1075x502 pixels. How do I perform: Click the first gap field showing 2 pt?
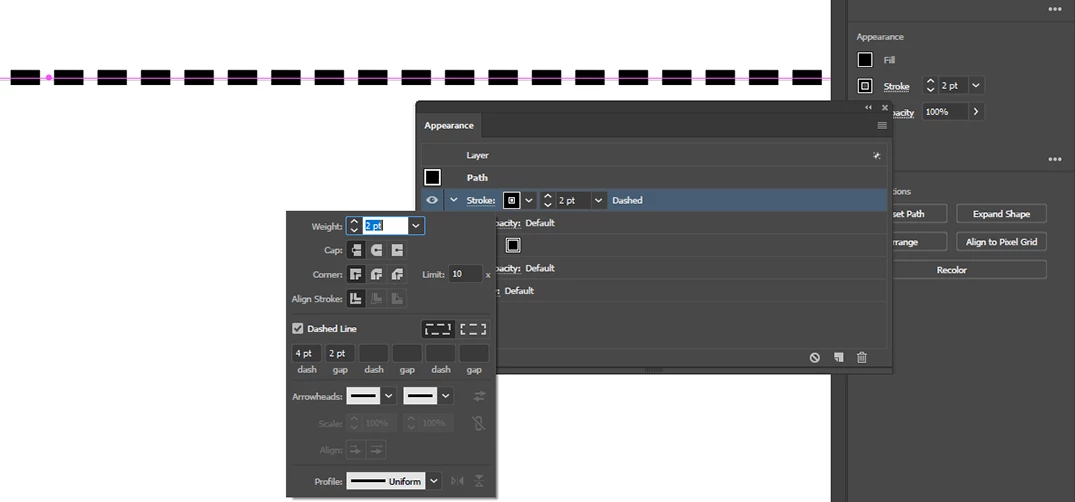(x=340, y=354)
